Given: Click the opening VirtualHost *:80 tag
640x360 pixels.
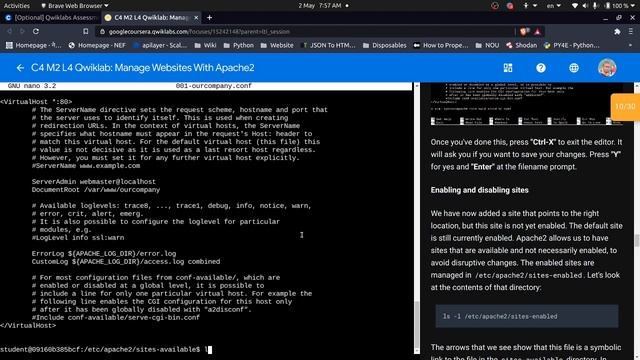Looking at the screenshot, I should (x=36, y=102).
